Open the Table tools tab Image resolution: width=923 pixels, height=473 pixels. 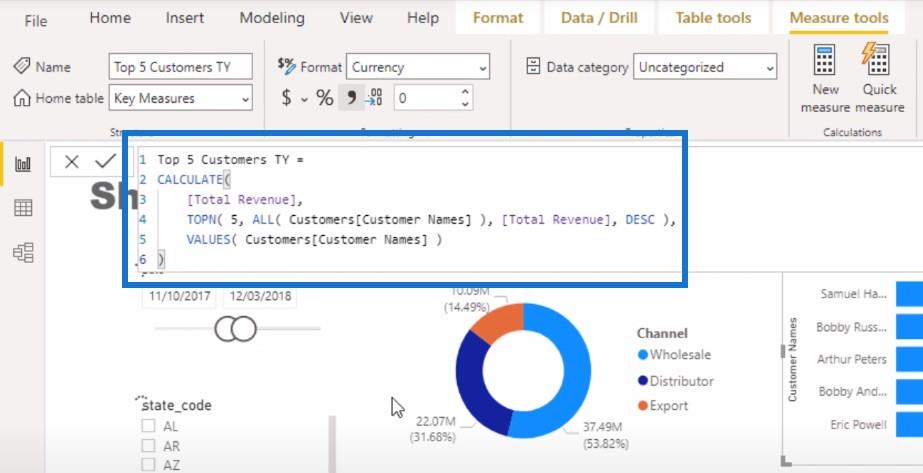713,18
